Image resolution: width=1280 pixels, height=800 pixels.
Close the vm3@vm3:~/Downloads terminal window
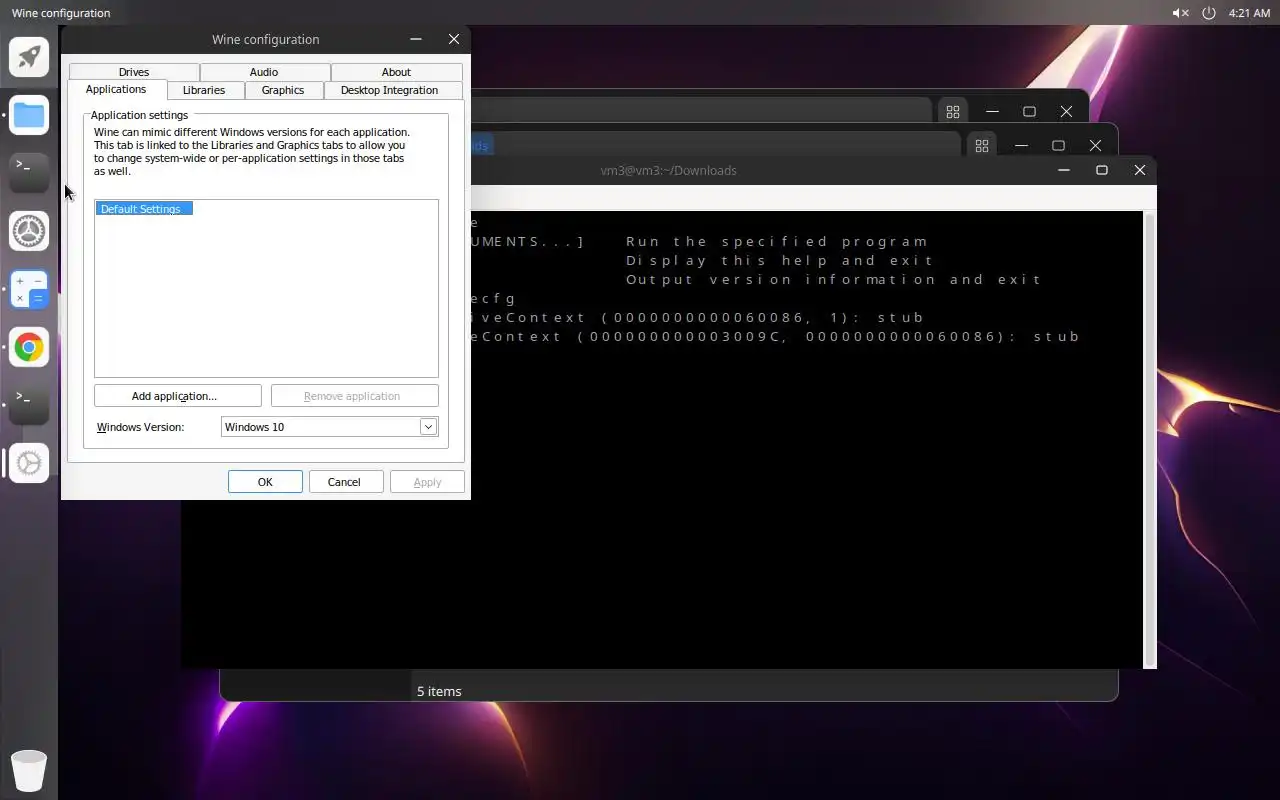coord(1140,170)
